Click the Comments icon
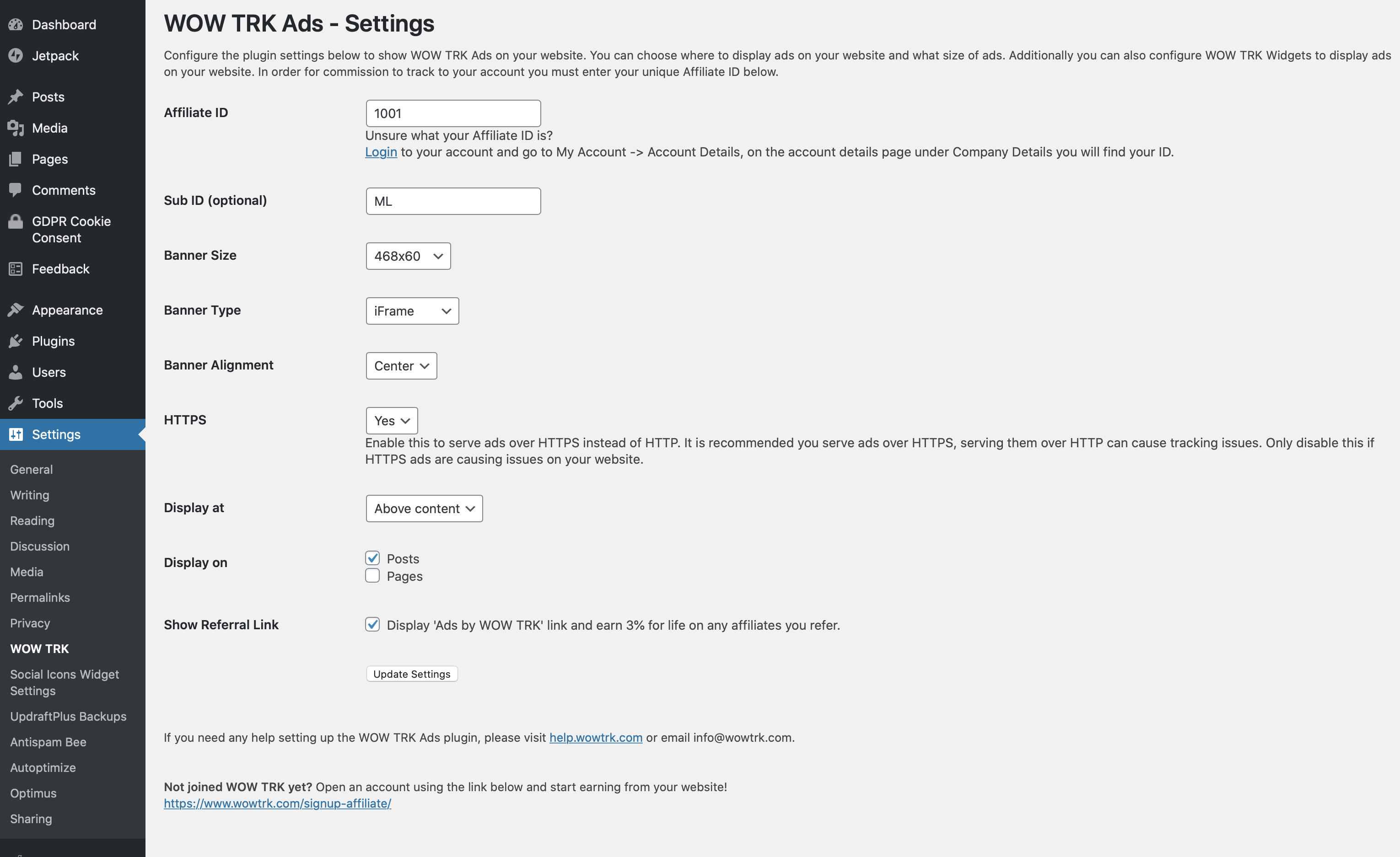Image resolution: width=1400 pixels, height=857 pixels. (x=16, y=190)
